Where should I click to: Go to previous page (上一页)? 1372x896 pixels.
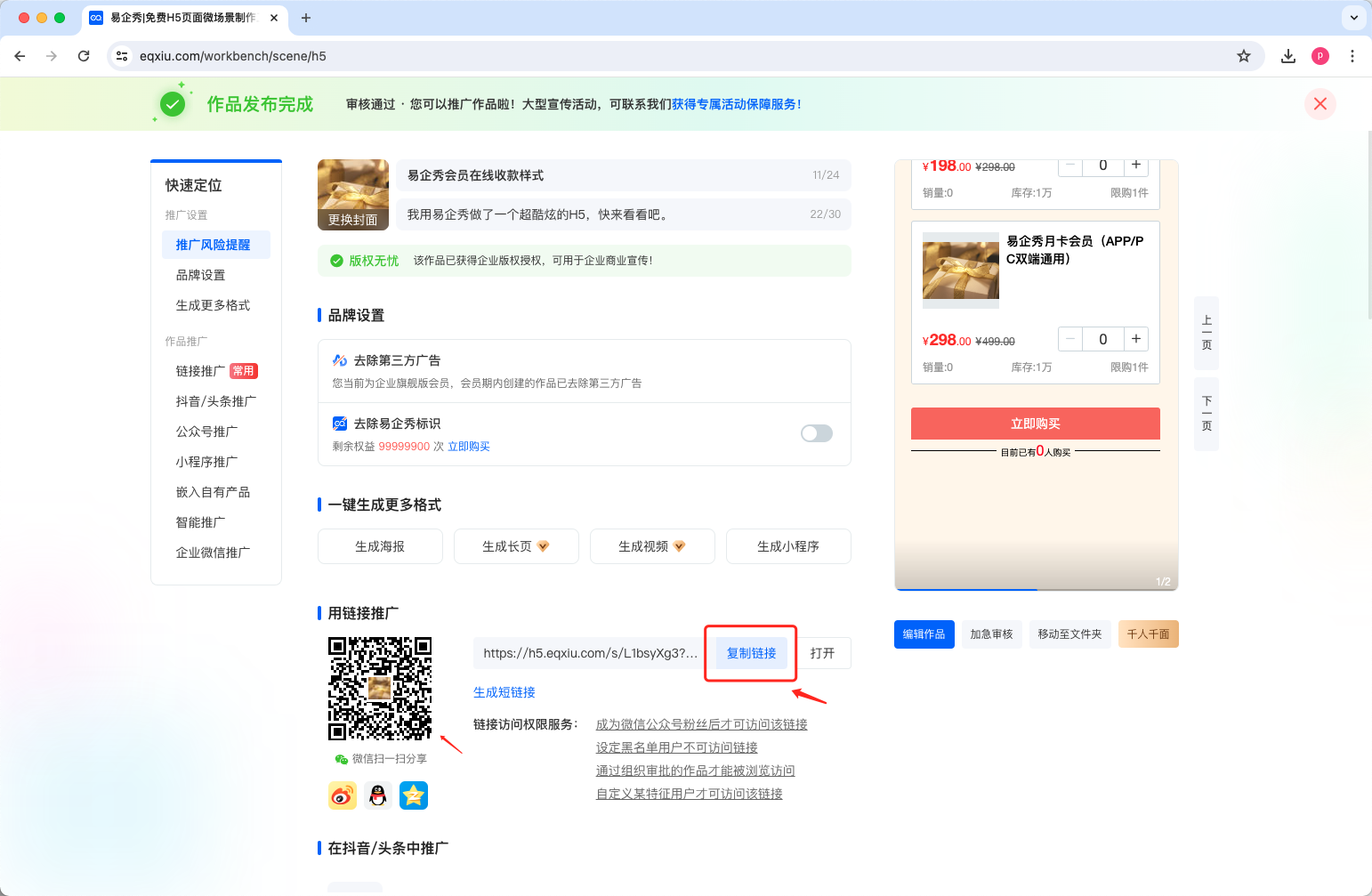[1207, 333]
